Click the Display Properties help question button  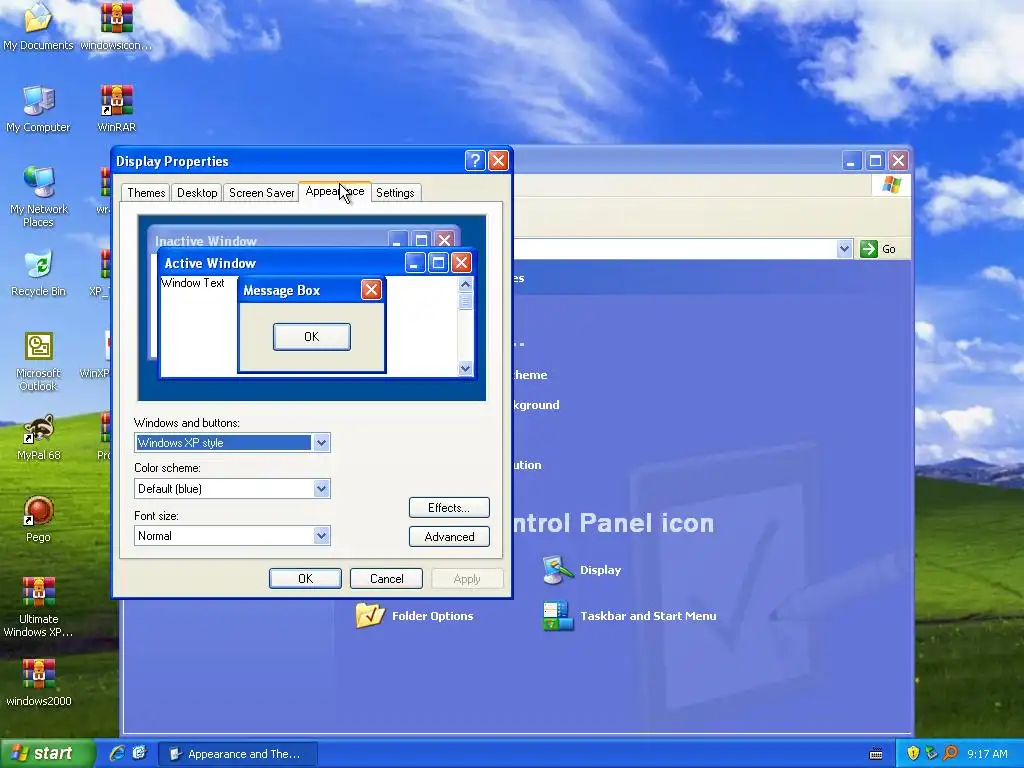[475, 161]
